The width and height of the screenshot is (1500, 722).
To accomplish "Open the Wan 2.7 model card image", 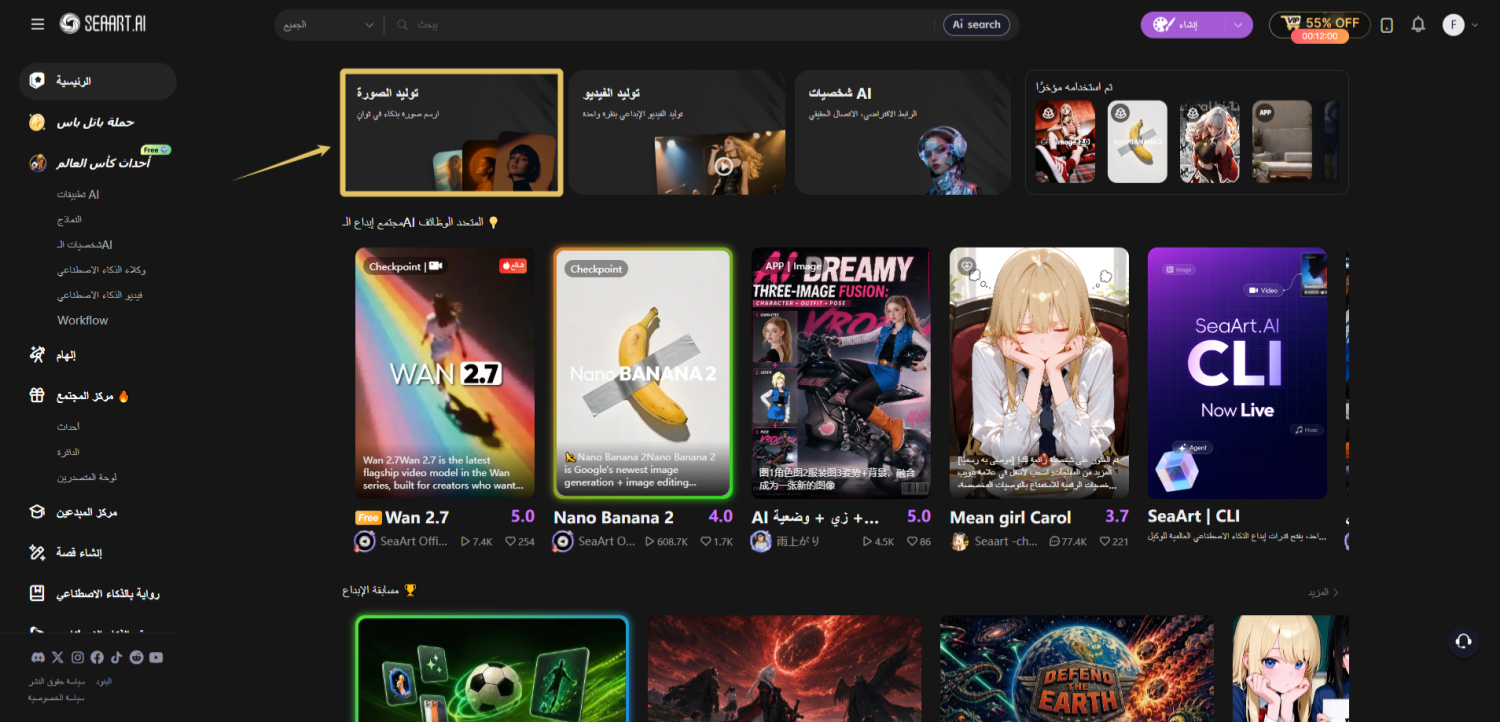I will pyautogui.click(x=445, y=373).
